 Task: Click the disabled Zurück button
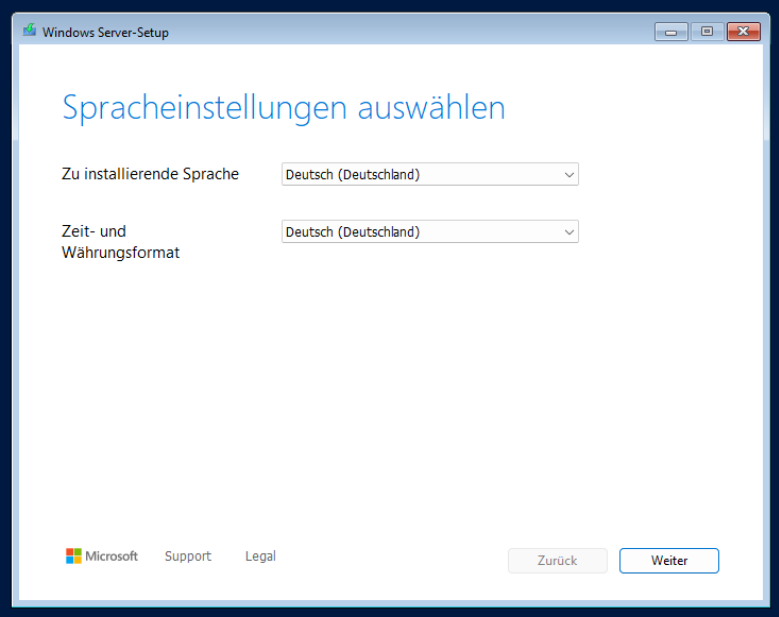tap(557, 560)
